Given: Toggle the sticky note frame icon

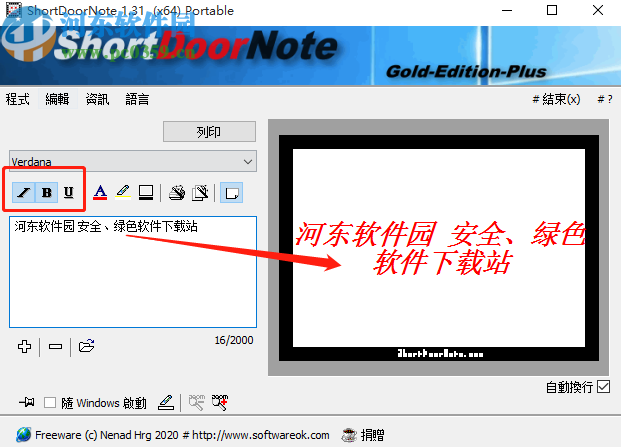Looking at the screenshot, I should 231,192.
